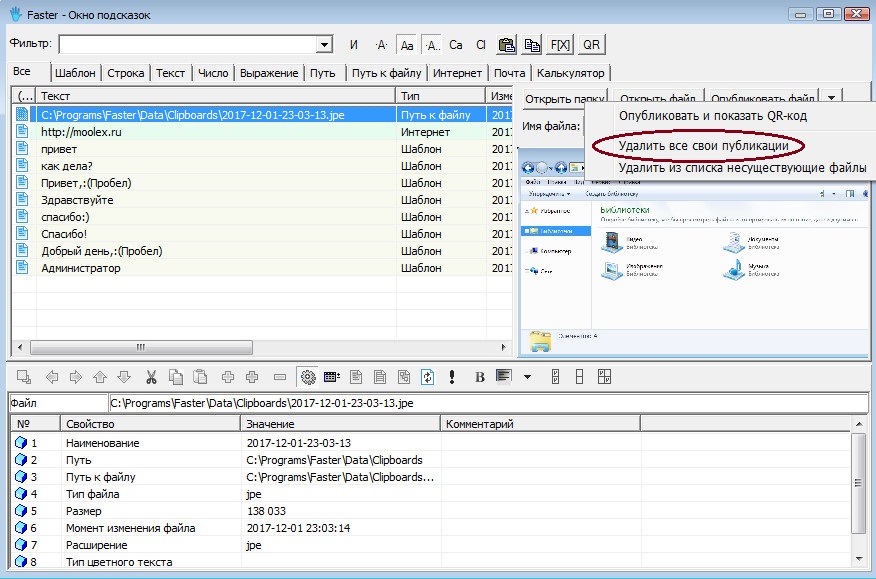Click the two-pane layout icon with check marks
Viewport: 876px width, 579px height.
coord(555,377)
